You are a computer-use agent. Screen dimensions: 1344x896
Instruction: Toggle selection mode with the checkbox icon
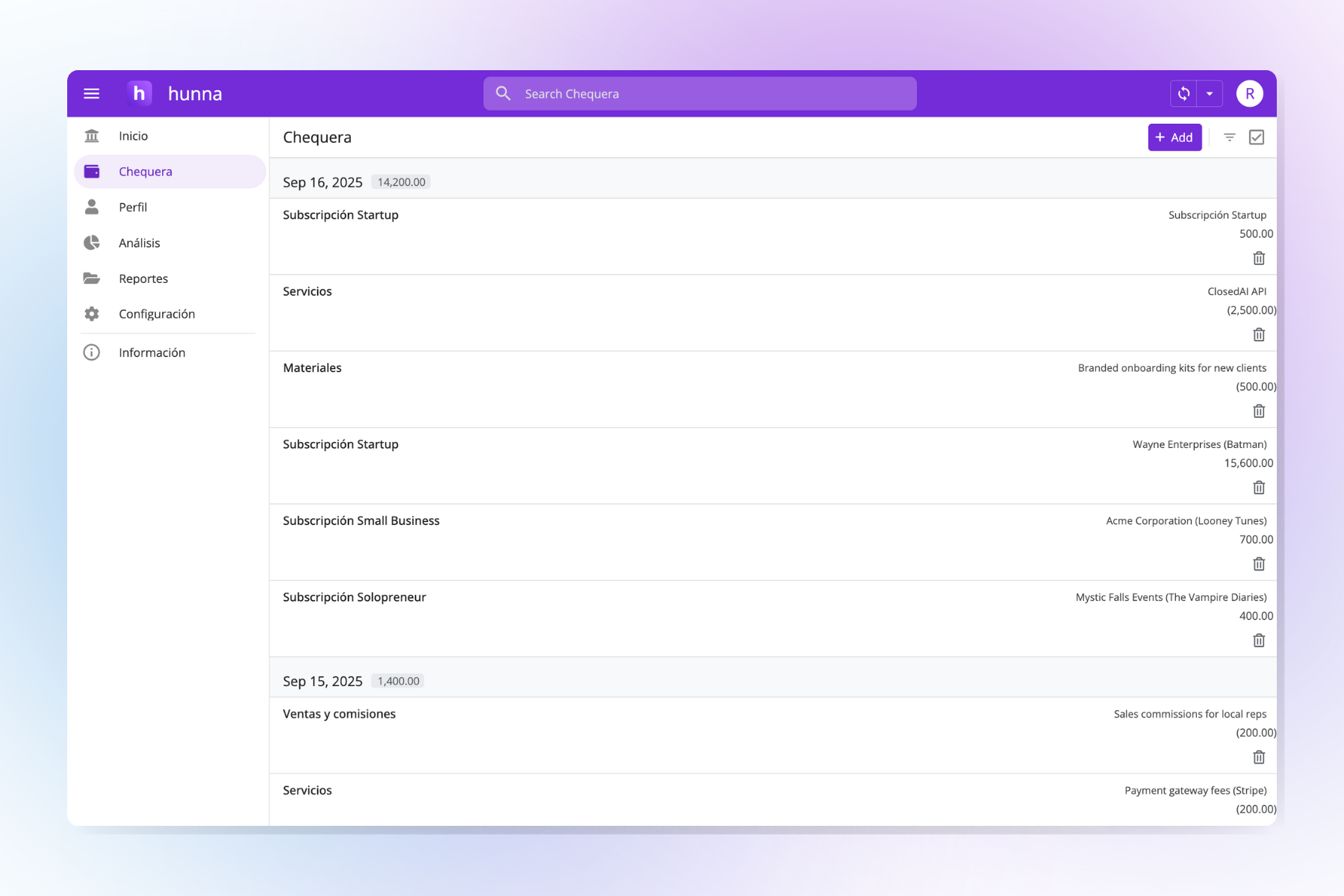coord(1257,137)
